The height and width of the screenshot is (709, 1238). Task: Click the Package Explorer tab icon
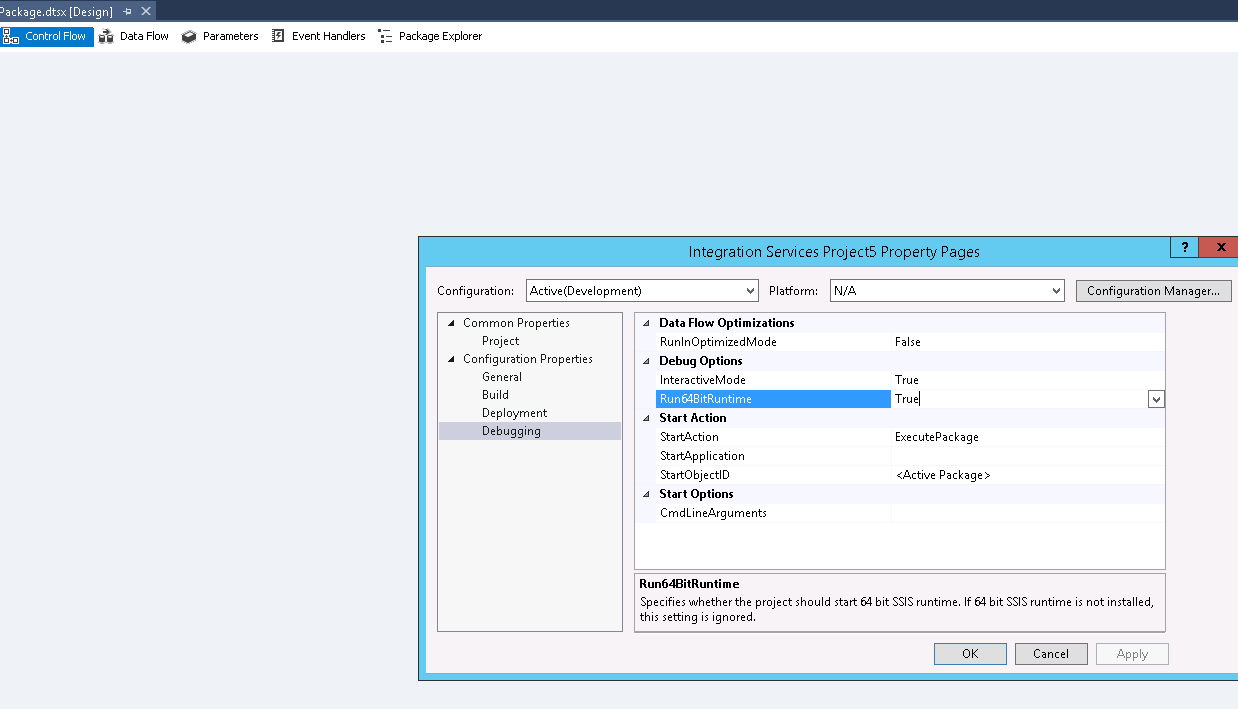(x=385, y=36)
